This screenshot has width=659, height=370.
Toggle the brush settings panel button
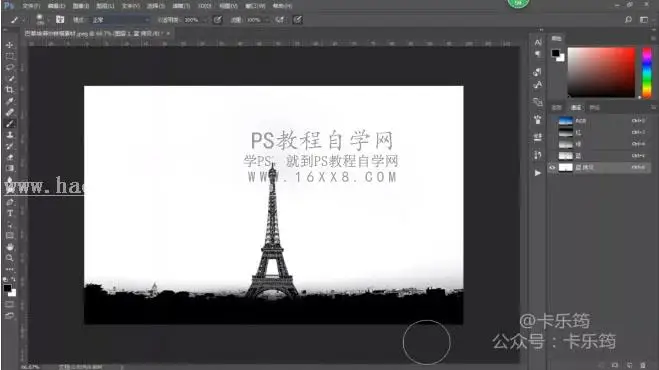click(60, 20)
